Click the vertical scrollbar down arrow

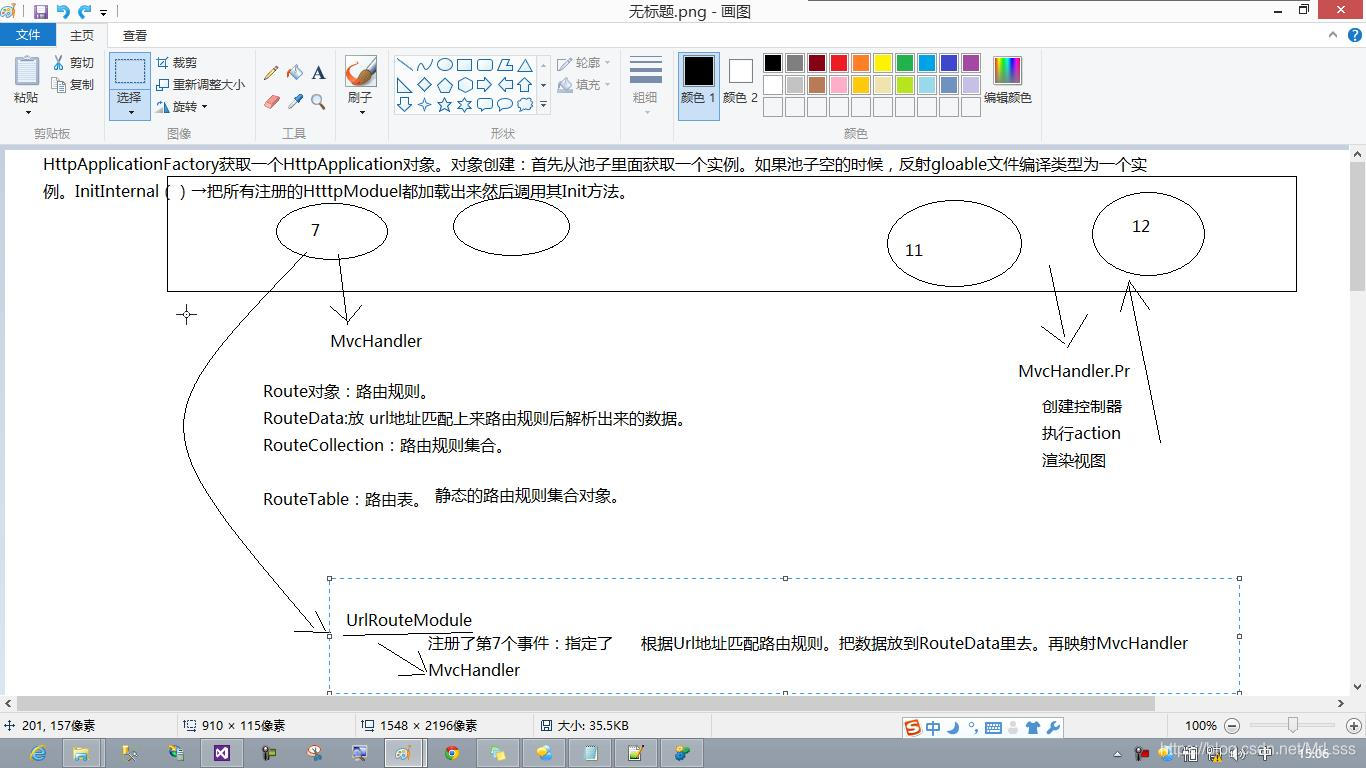point(1357,686)
